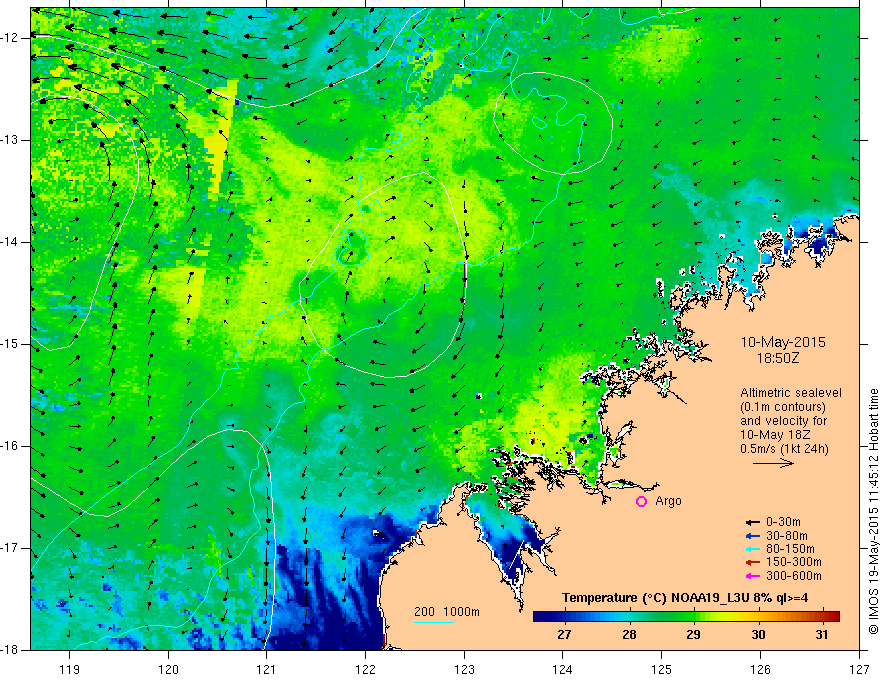Click the black 0-30m legend arrow
880x680 pixels.
click(x=752, y=522)
